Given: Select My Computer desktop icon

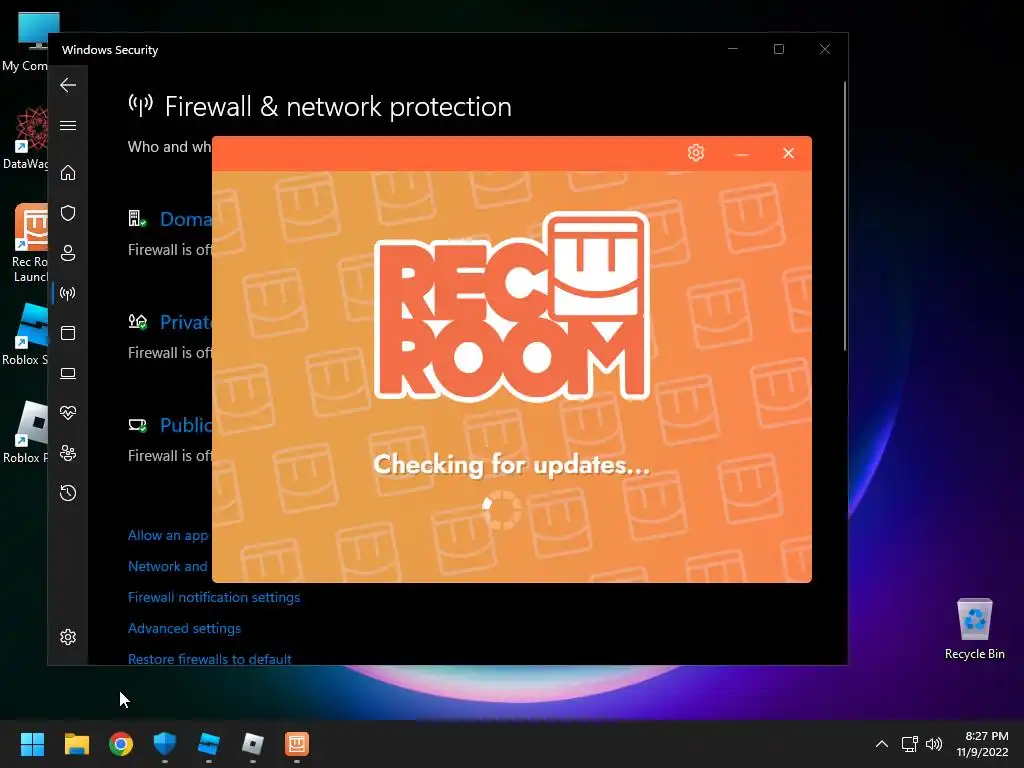Looking at the screenshot, I should pyautogui.click(x=24, y=40).
